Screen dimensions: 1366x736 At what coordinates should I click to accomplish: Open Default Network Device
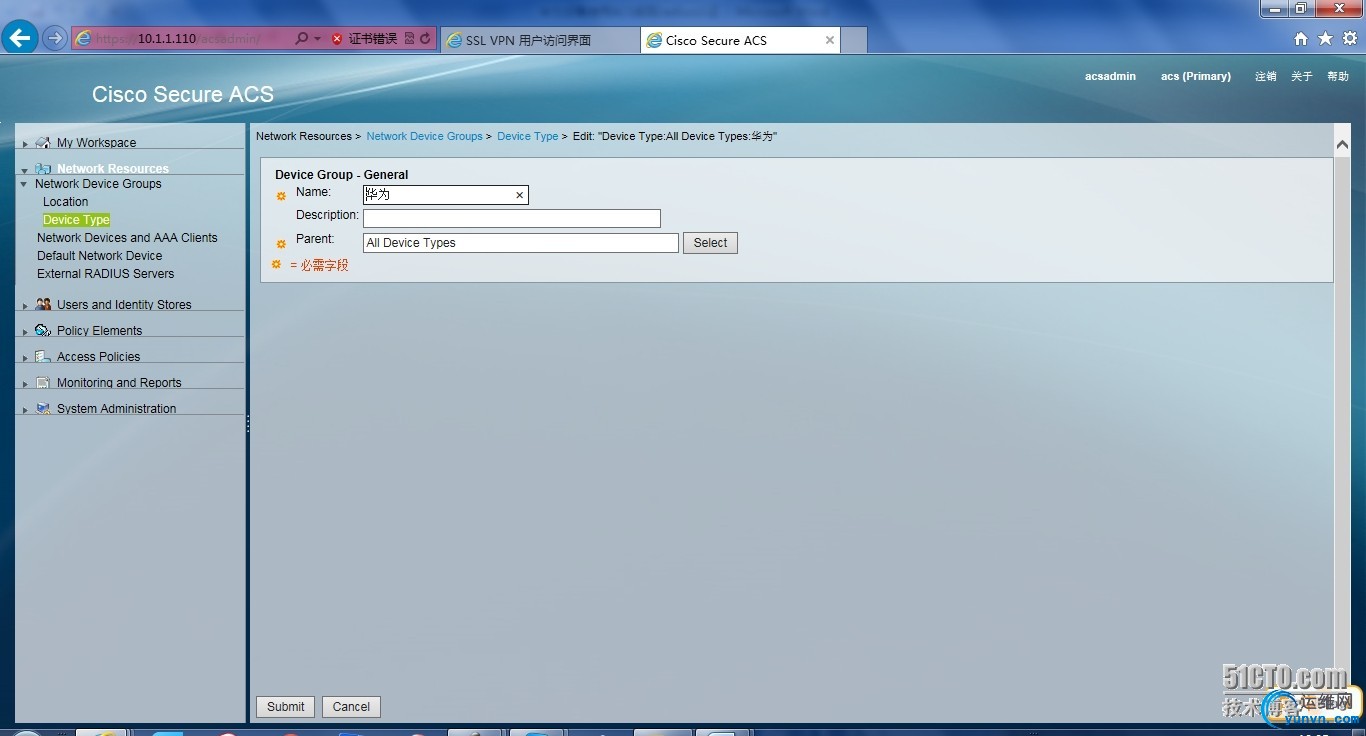coord(99,256)
